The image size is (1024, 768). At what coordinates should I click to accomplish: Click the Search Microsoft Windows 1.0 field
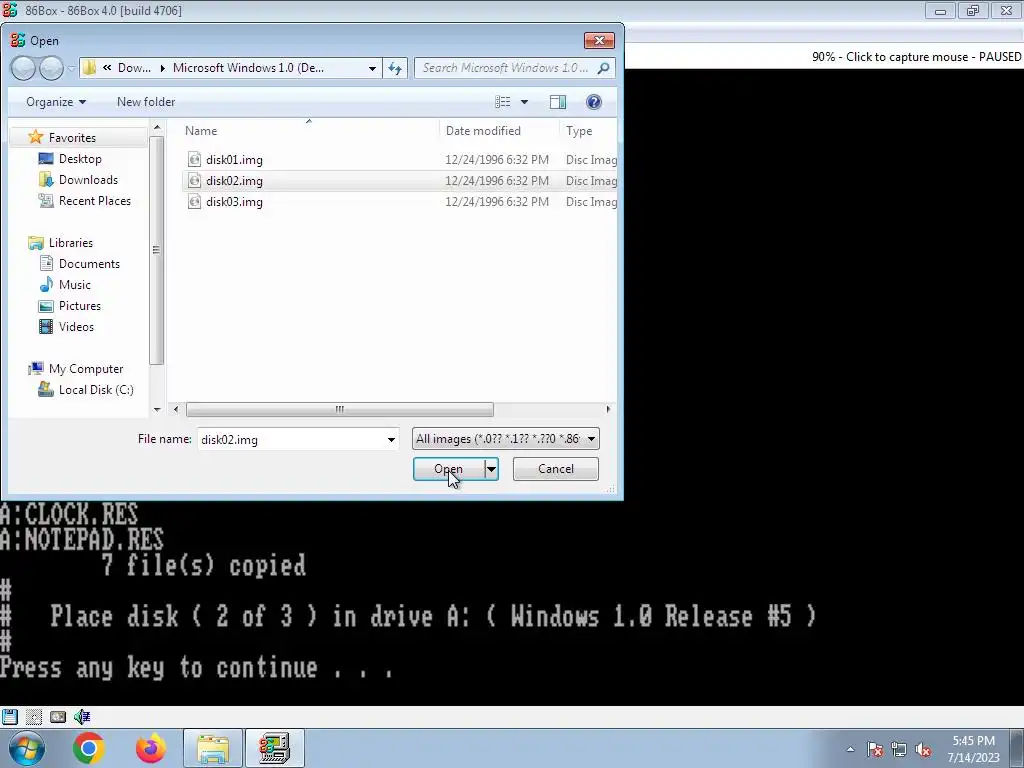[505, 68]
